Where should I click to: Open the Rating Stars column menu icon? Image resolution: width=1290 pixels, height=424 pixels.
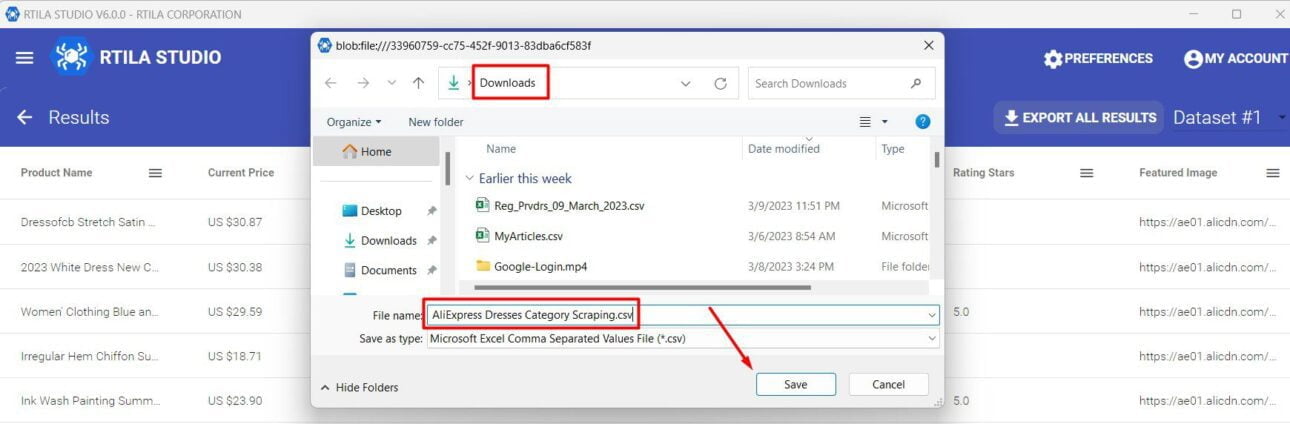pos(1086,173)
